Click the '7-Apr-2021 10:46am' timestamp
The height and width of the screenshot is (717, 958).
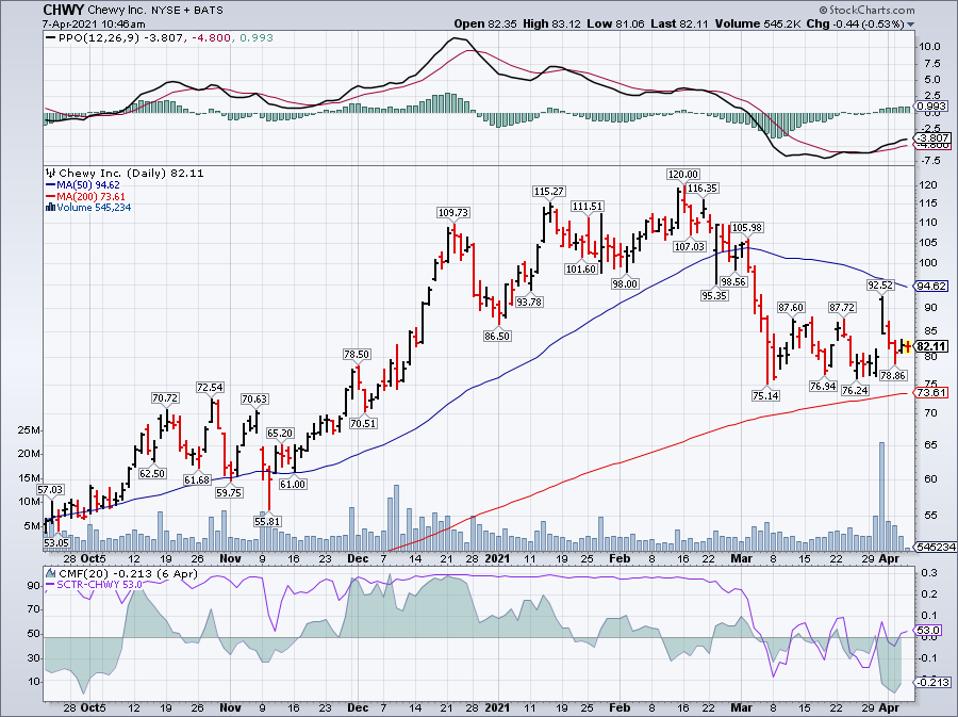click(94, 24)
